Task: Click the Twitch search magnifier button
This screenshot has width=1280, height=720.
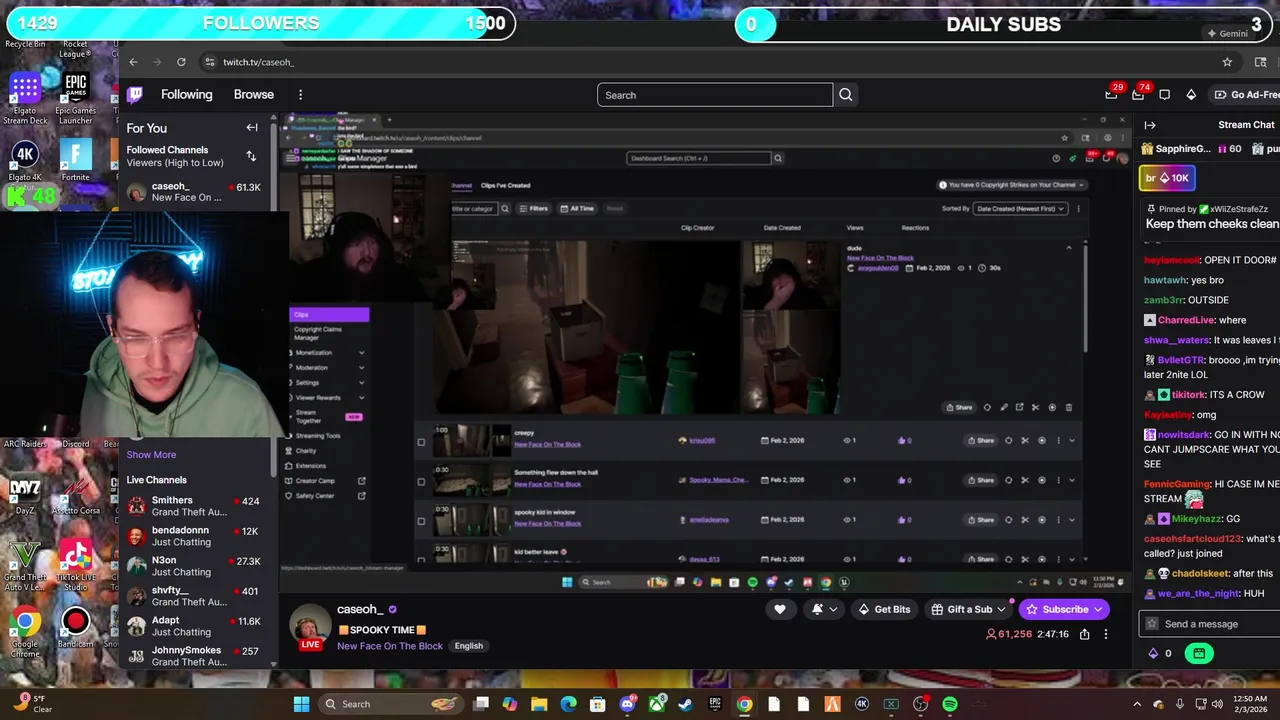Action: [x=846, y=95]
